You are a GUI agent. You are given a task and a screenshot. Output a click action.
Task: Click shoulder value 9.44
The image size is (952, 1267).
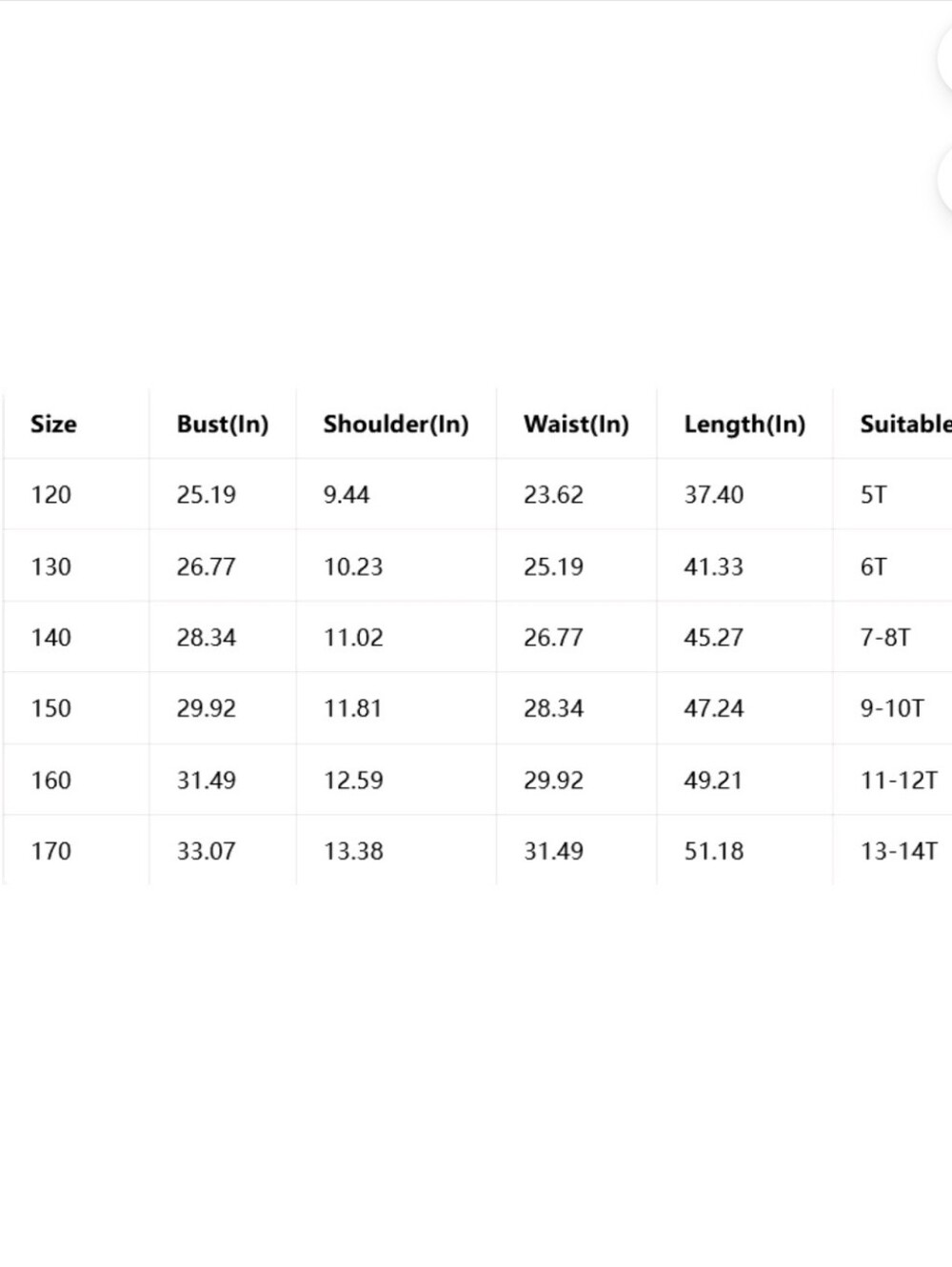click(x=347, y=495)
